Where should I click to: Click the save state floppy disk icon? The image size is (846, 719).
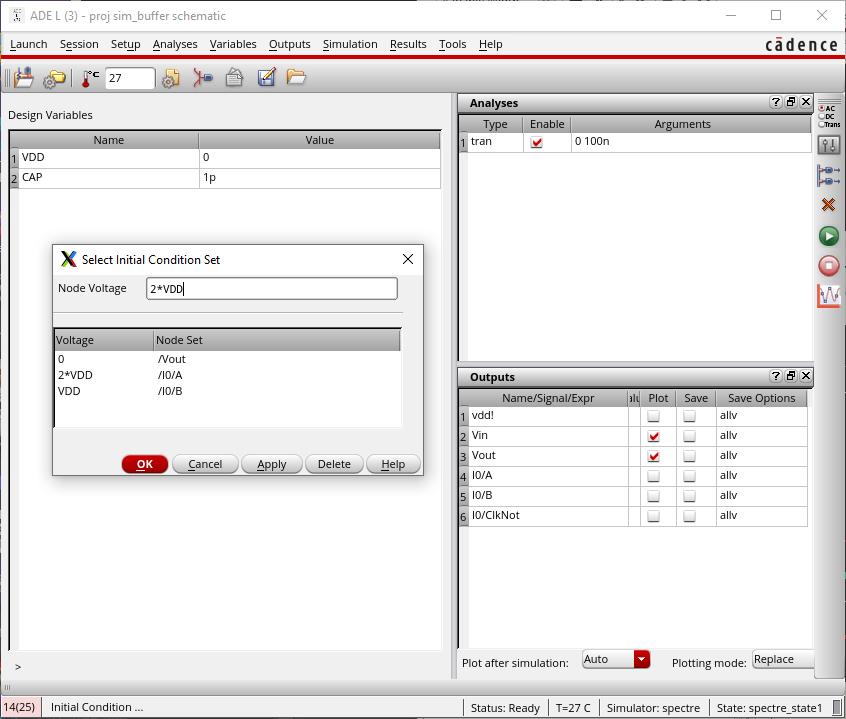pyautogui.click(x=266, y=78)
